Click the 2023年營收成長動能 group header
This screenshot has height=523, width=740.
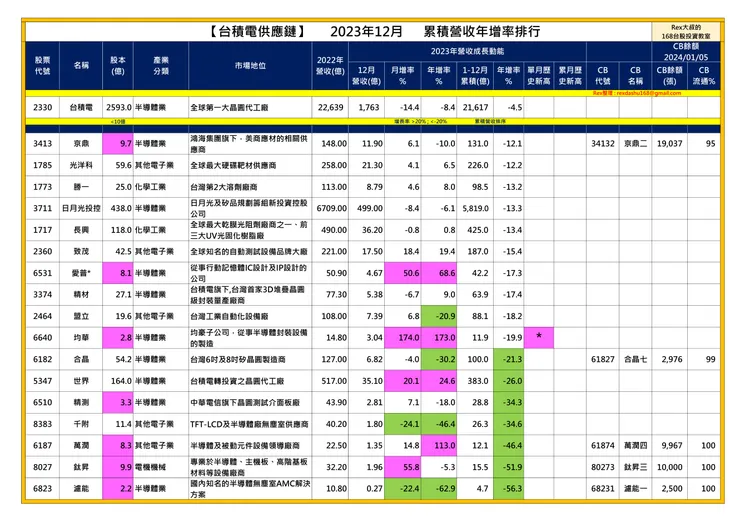467,51
